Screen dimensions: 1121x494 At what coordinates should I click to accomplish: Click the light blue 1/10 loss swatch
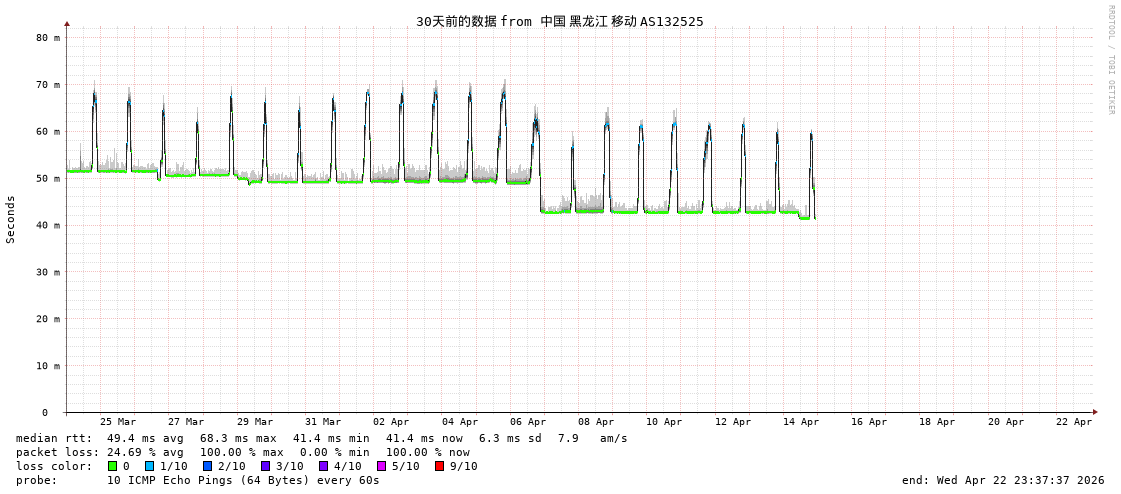coord(149,466)
